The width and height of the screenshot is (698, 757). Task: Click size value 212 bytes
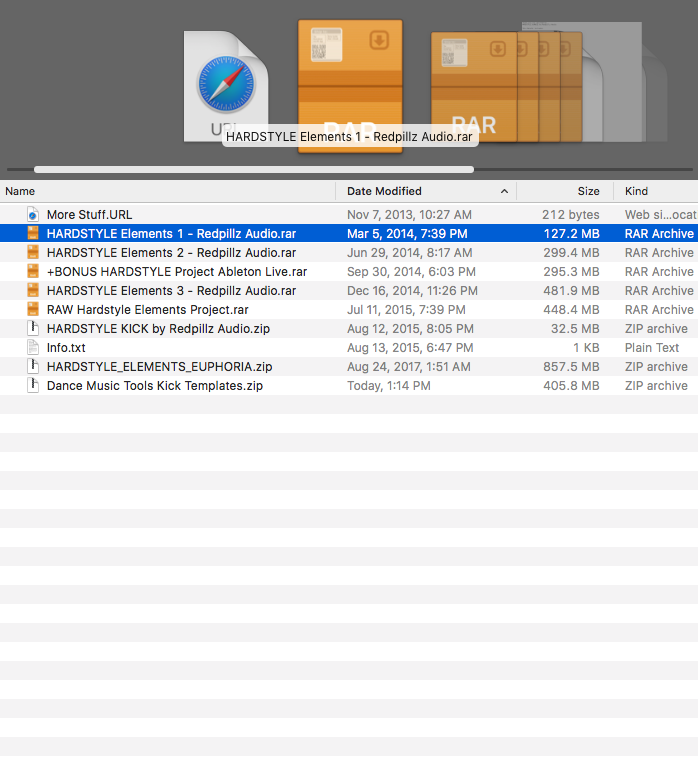coord(571,215)
